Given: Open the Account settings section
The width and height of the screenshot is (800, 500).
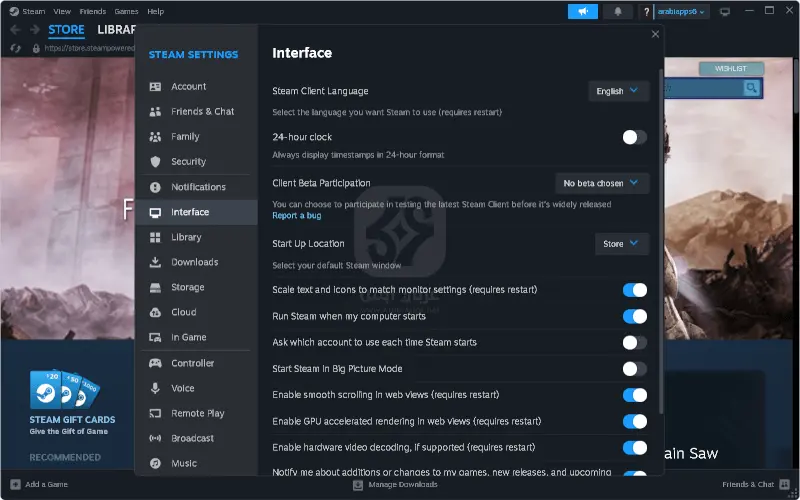Looking at the screenshot, I should coord(188,87).
